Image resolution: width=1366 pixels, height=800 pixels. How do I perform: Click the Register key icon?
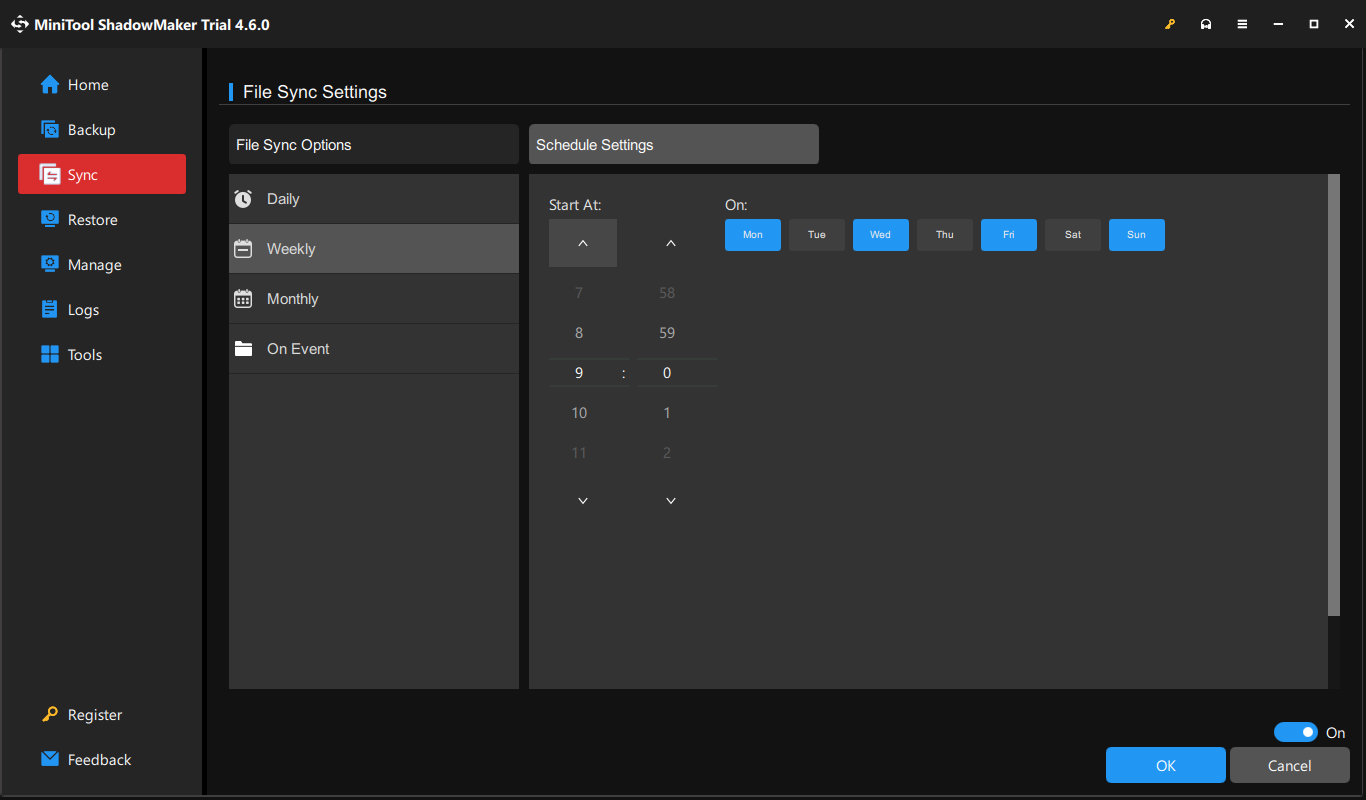(x=50, y=715)
